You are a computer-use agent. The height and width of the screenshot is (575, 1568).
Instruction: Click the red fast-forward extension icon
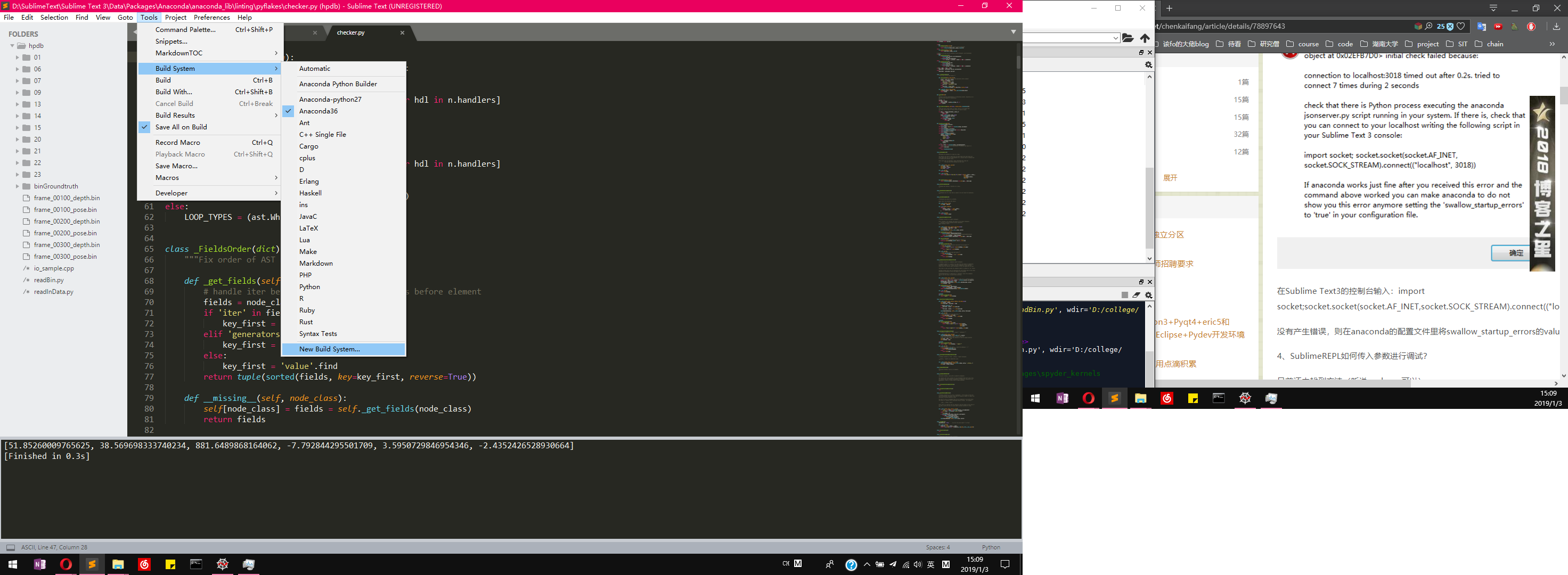click(1498, 26)
